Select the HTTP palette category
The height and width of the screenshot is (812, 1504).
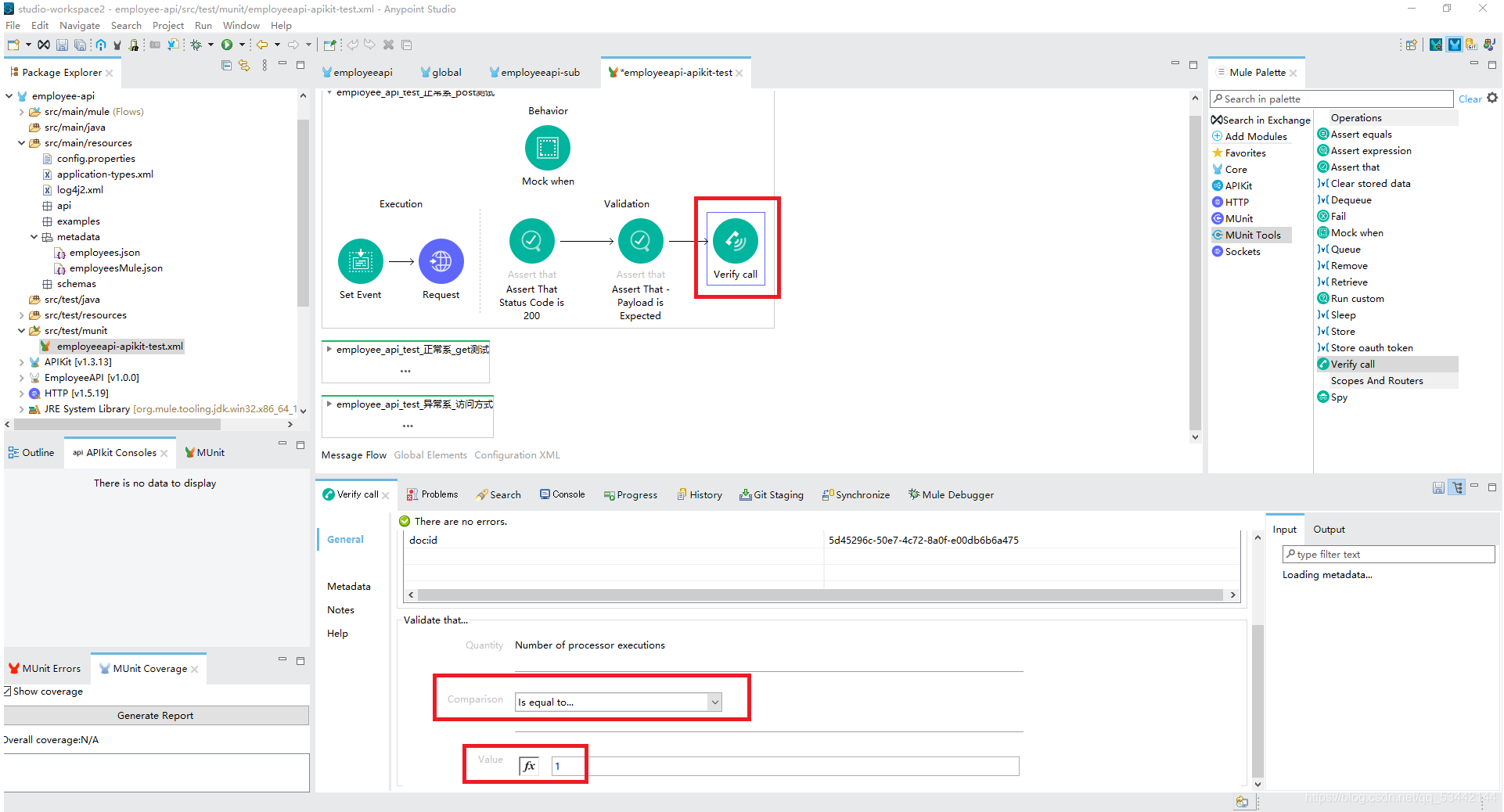tap(1231, 202)
